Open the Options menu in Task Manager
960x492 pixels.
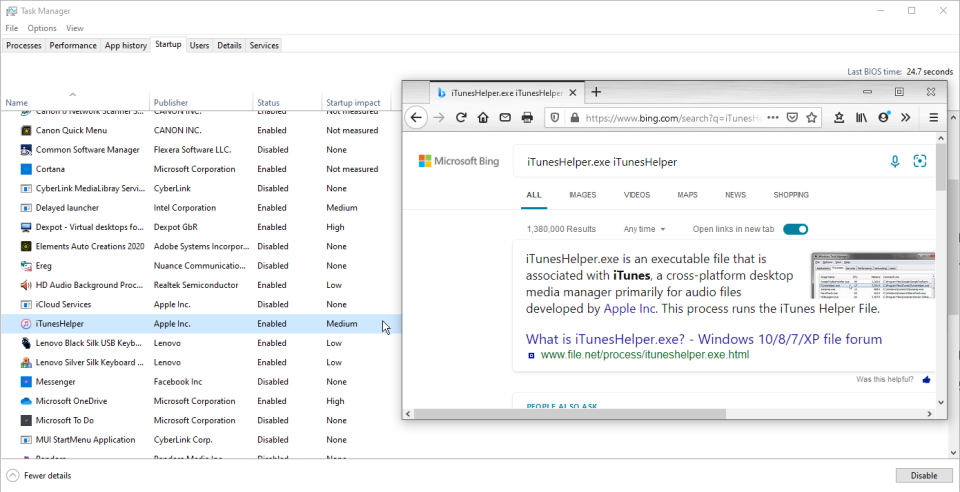click(42, 28)
